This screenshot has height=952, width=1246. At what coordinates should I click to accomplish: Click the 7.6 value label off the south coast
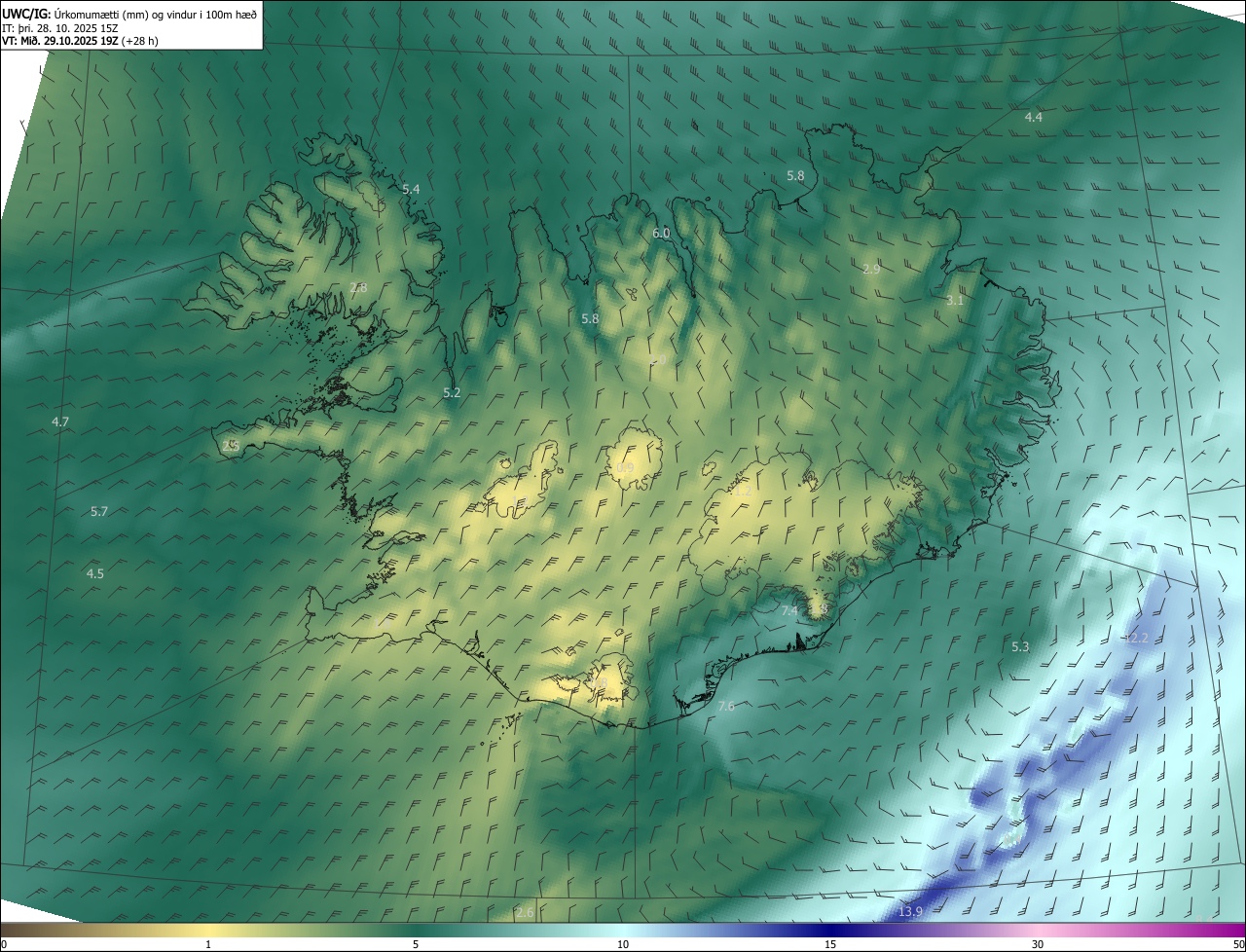click(726, 707)
